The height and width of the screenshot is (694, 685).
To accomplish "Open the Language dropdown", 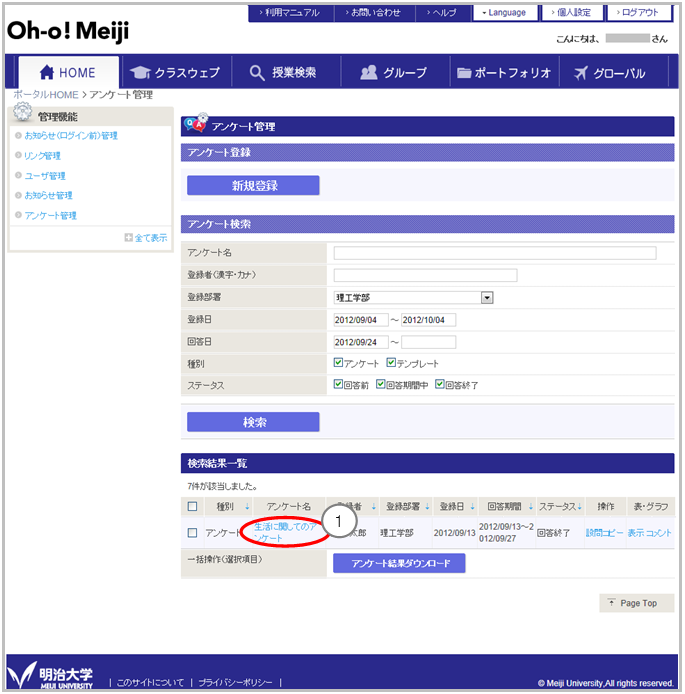I will pos(505,12).
